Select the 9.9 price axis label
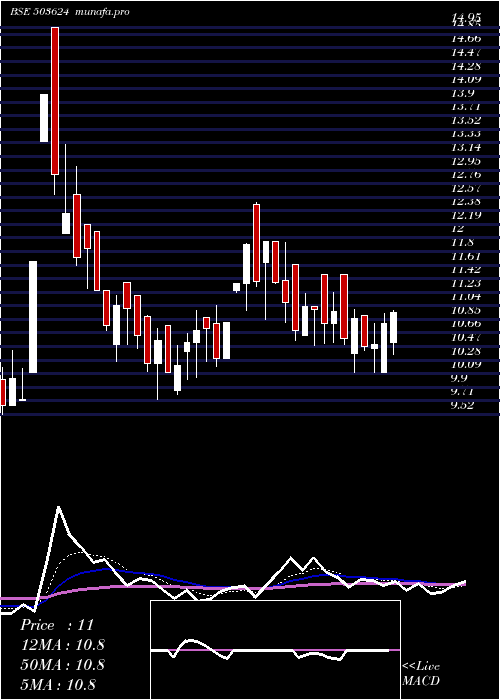 point(459,378)
